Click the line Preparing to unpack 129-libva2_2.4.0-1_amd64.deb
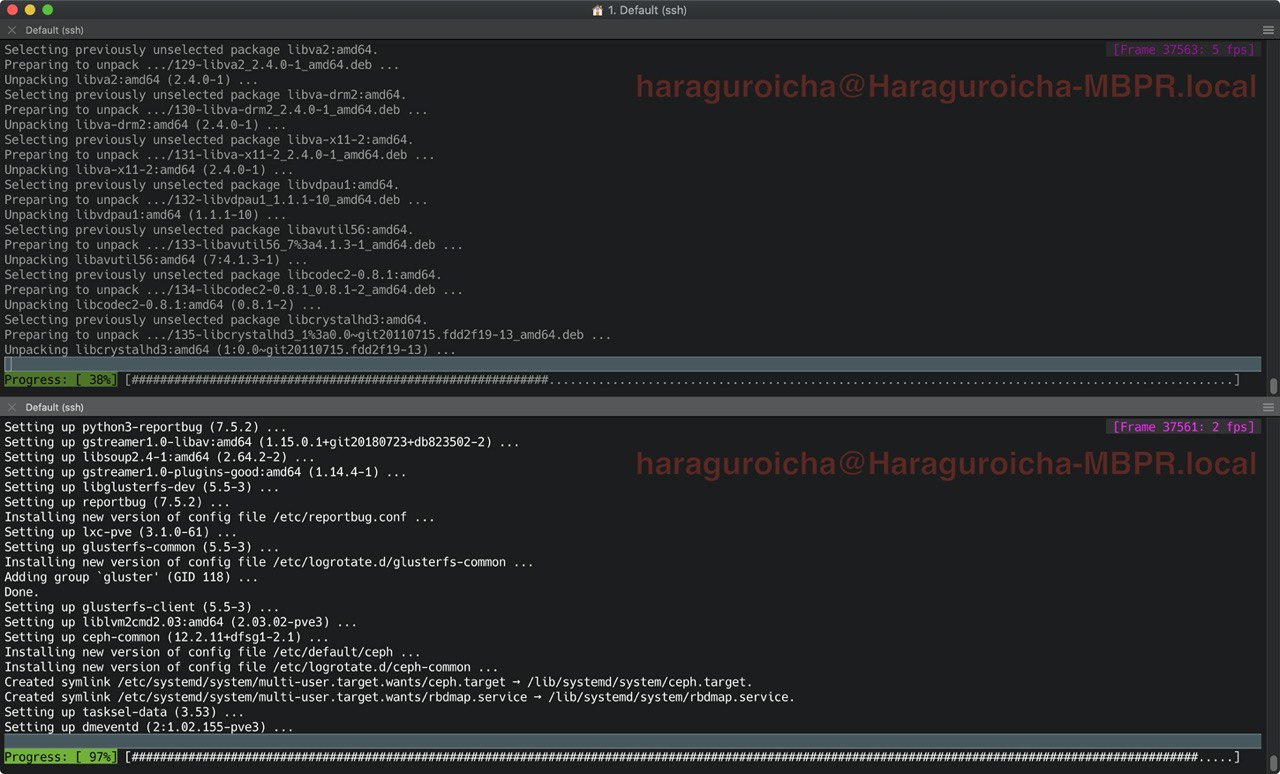1280x774 pixels. point(202,65)
